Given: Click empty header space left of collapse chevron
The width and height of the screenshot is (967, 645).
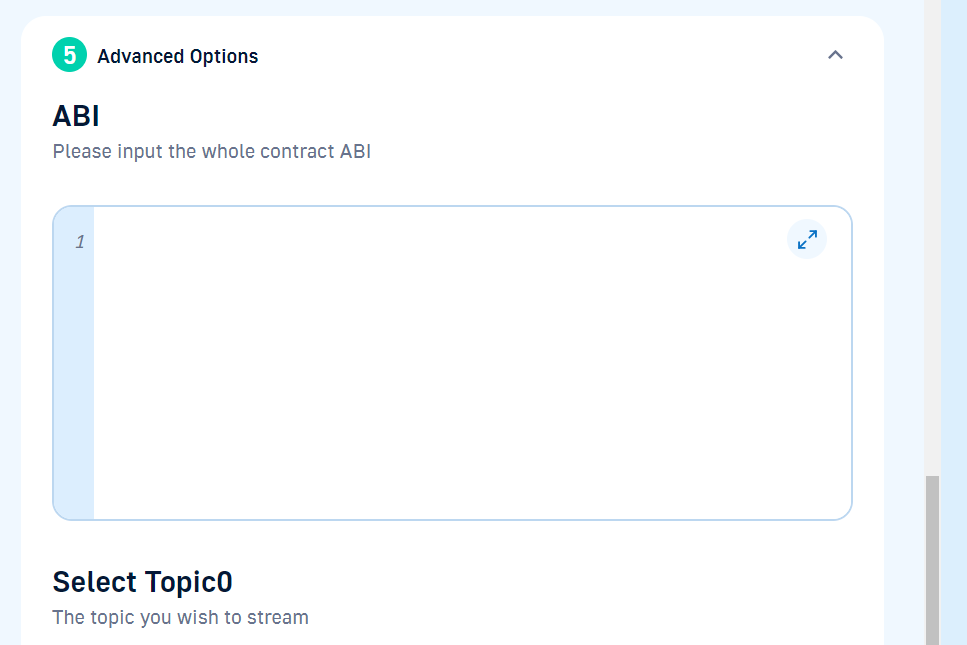Looking at the screenshot, I should [x=543, y=55].
